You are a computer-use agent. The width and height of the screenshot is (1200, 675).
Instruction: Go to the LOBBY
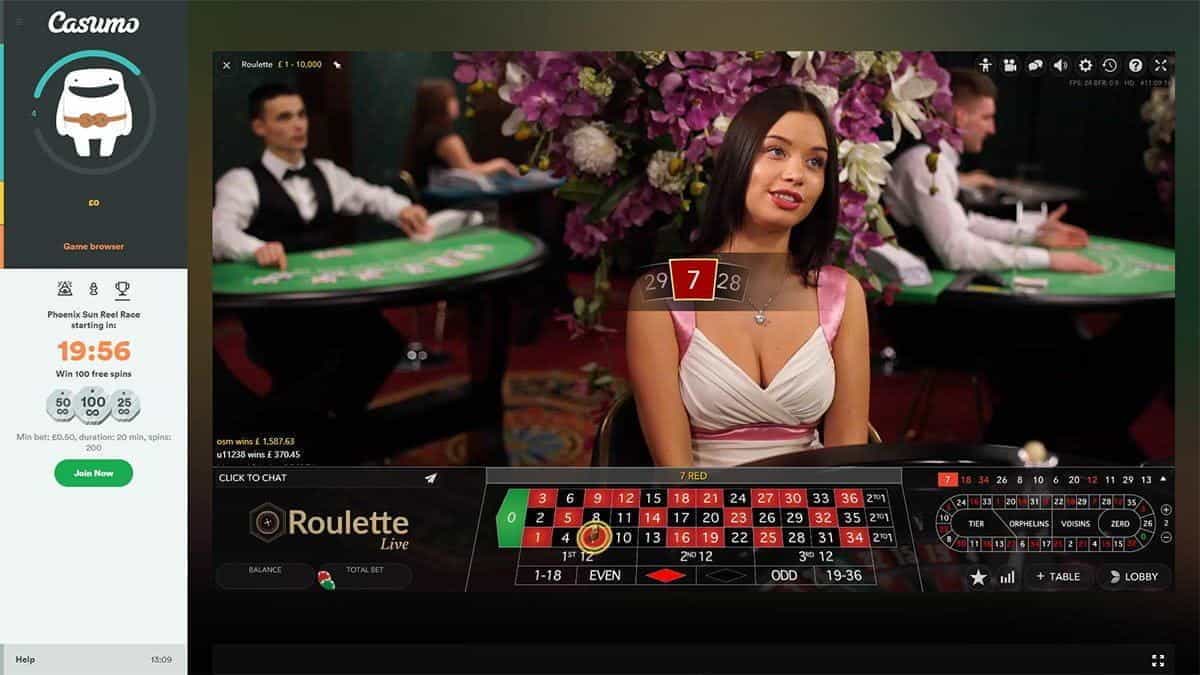click(1133, 577)
